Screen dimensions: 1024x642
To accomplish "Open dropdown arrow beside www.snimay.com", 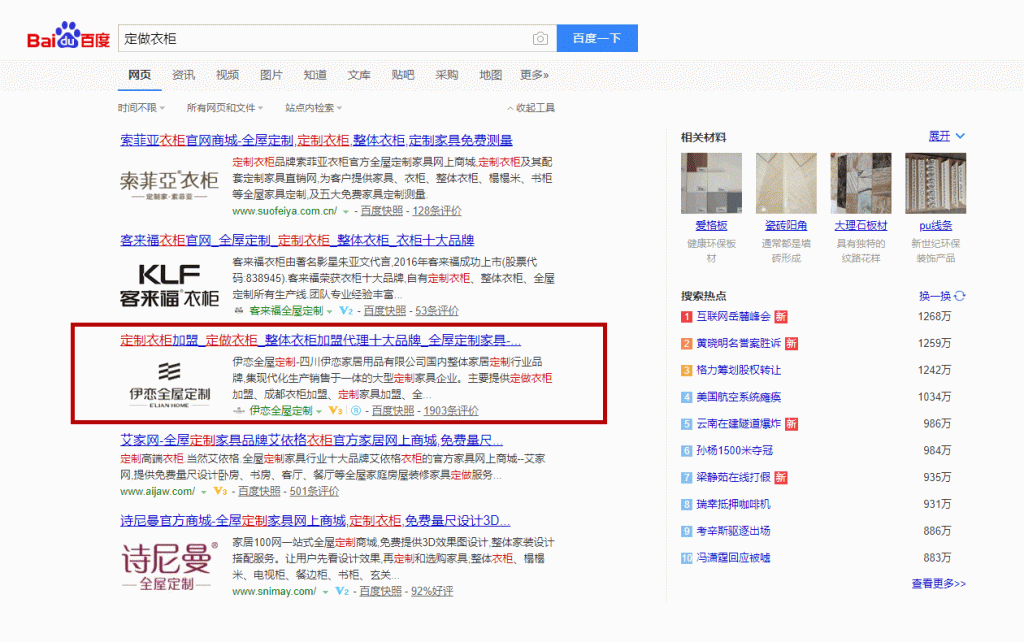I will coord(325,592).
